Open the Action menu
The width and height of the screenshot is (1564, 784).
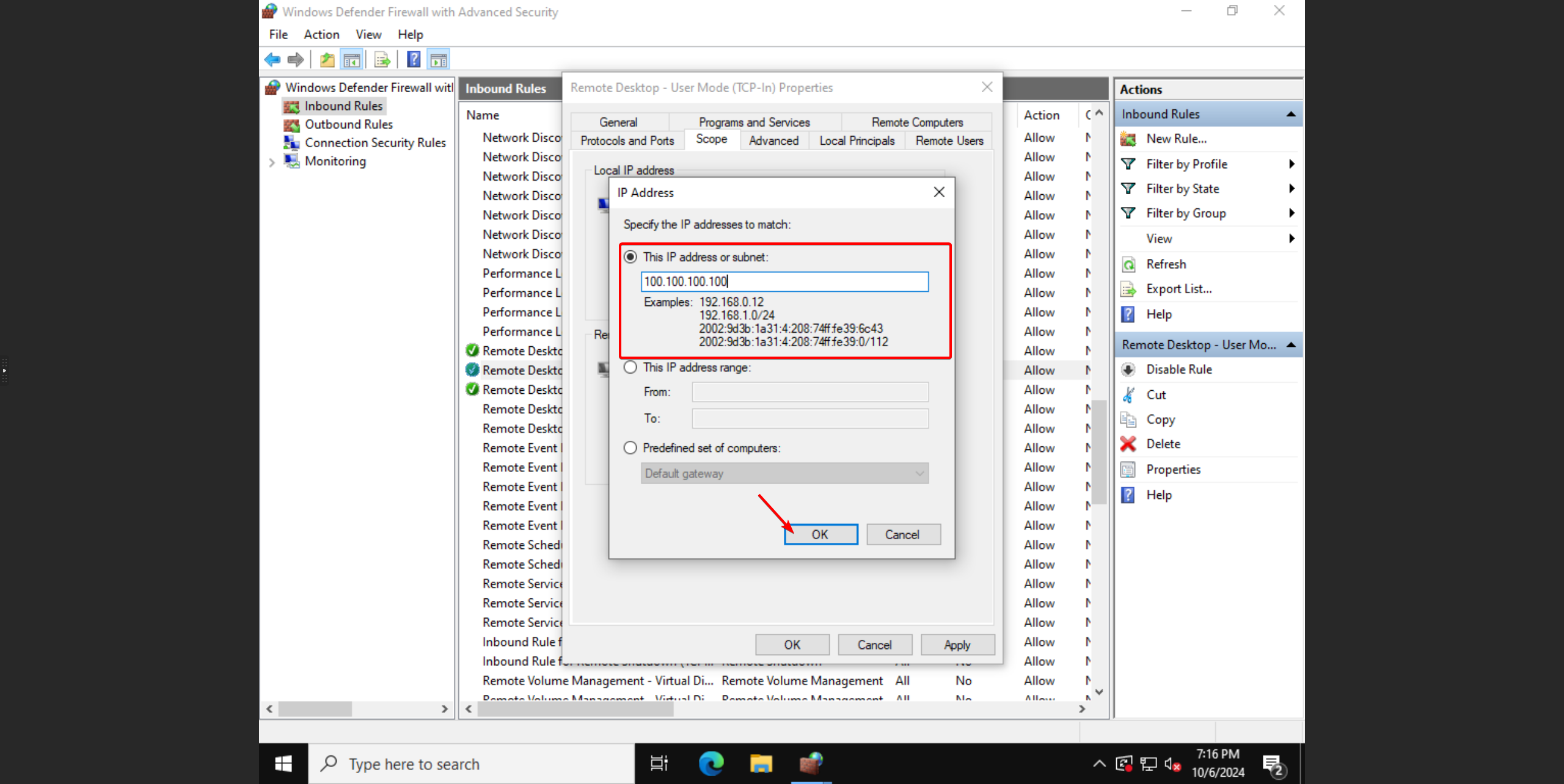321,35
